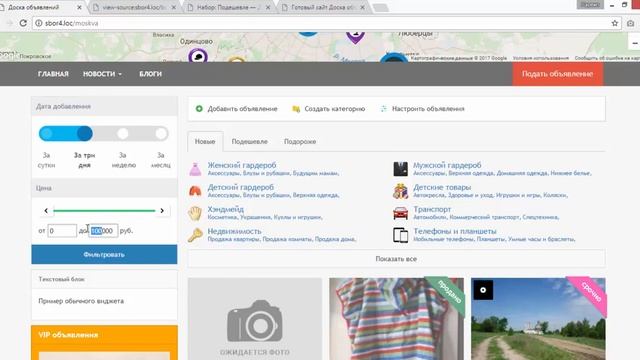Viewport: 640px width, 360px height.
Task: Open the Детский гардероб category link
Action: coord(241,187)
